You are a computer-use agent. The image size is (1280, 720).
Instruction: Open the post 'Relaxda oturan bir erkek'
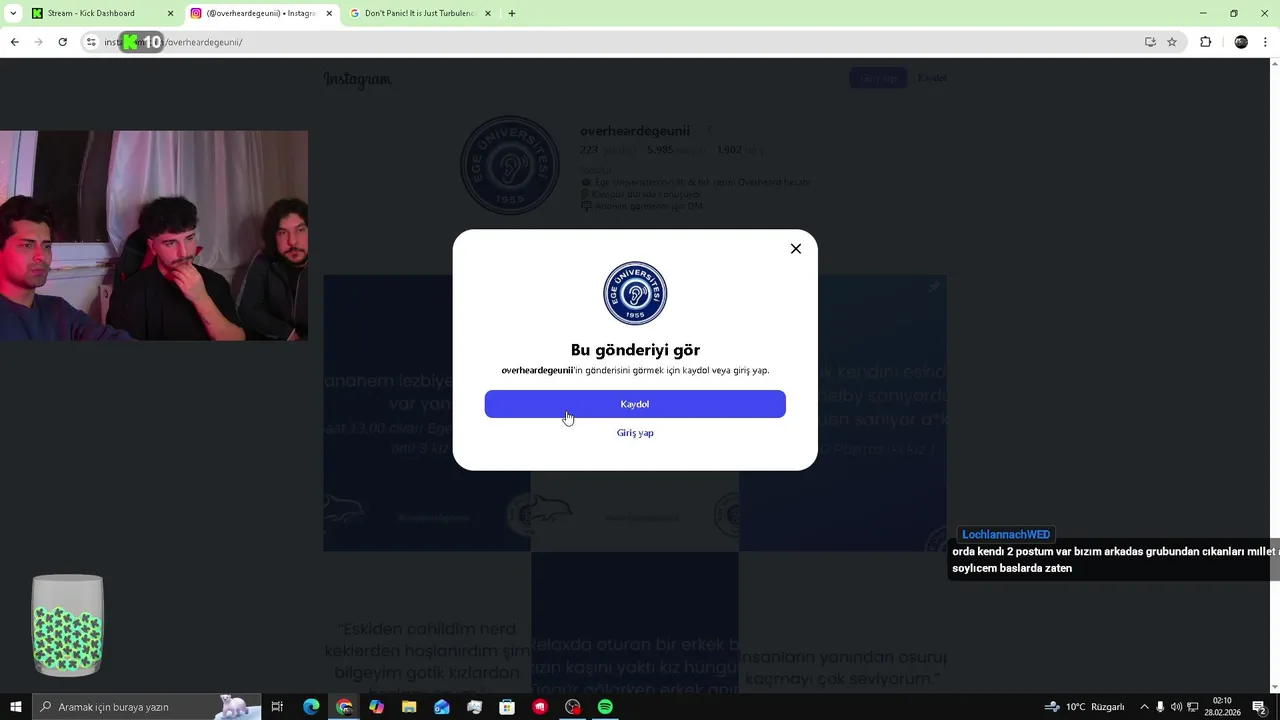[635, 624]
